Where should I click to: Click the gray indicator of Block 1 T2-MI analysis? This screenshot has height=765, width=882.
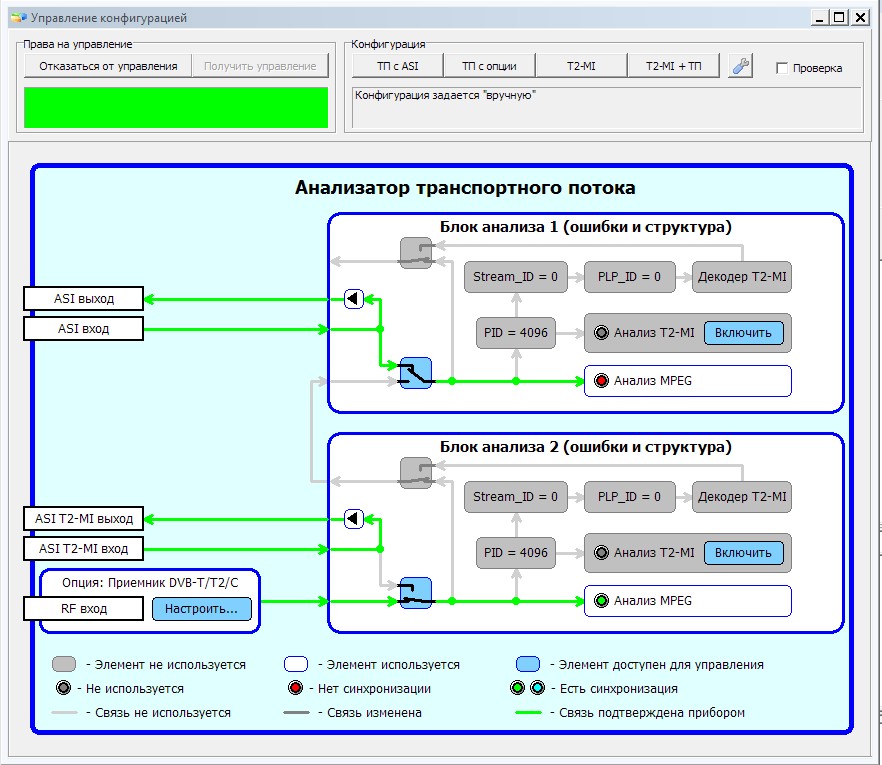tap(601, 332)
